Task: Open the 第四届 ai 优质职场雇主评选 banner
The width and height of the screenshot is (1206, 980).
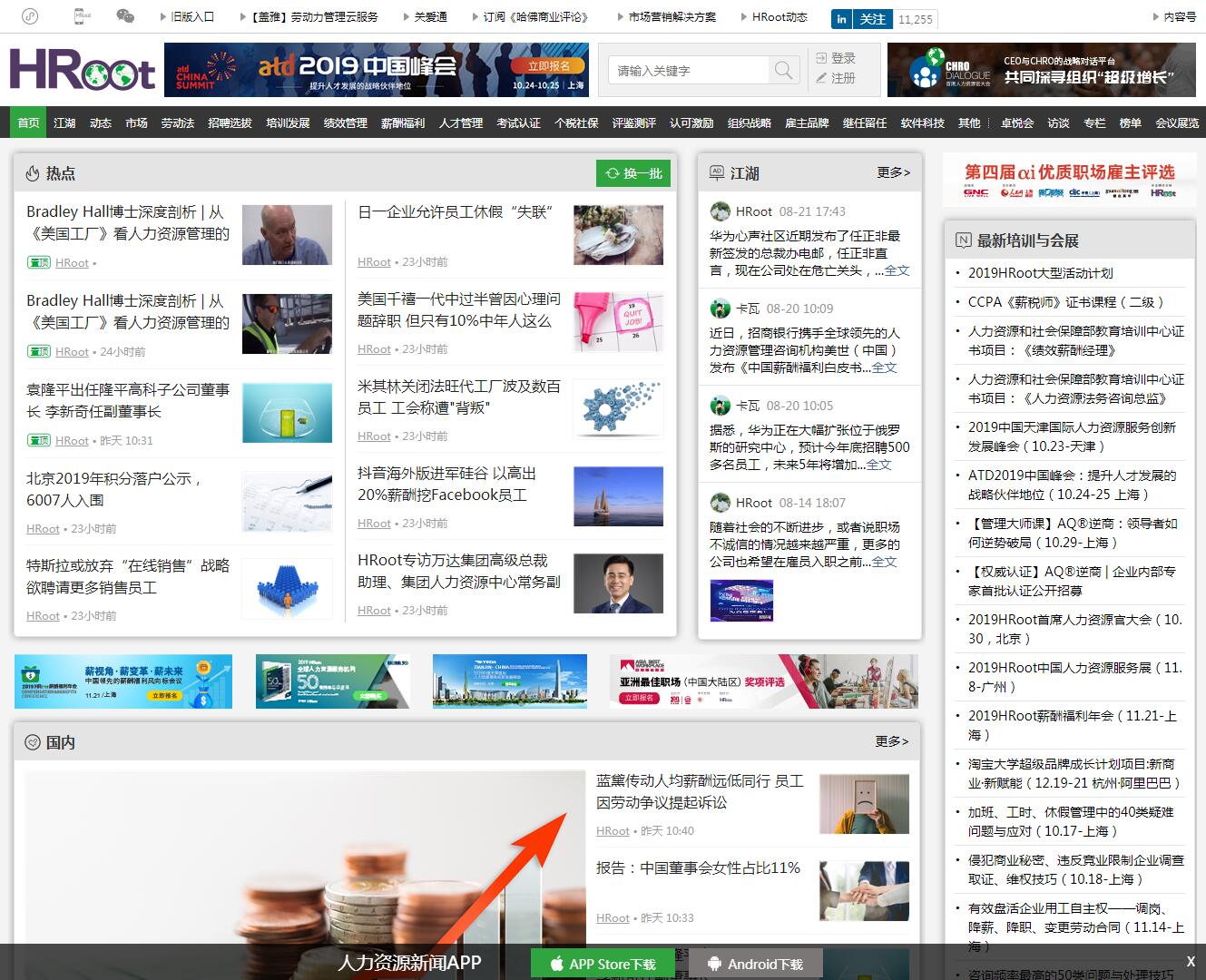Action: pyautogui.click(x=1069, y=180)
